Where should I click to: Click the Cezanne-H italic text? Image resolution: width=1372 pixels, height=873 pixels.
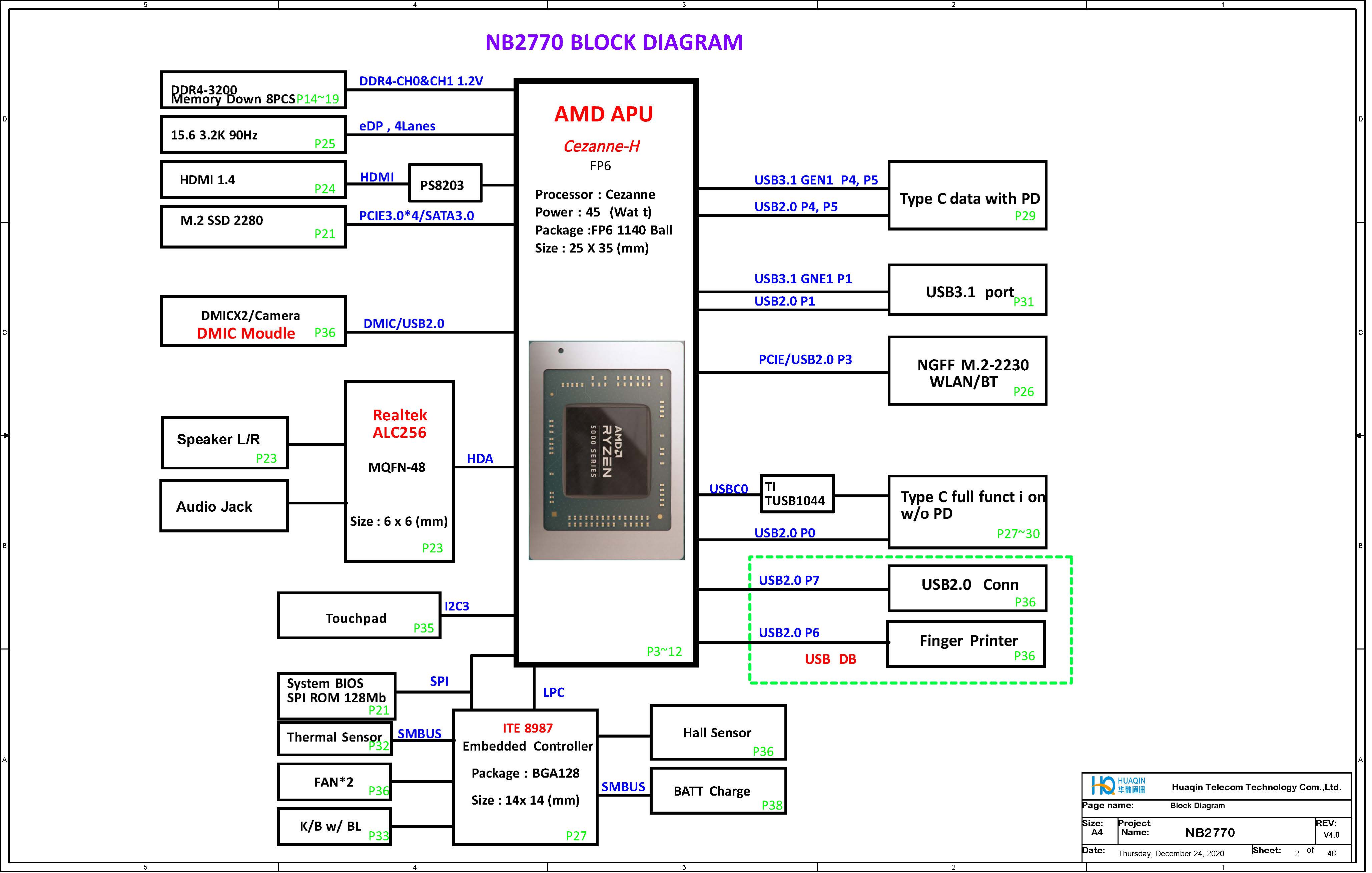tap(601, 146)
